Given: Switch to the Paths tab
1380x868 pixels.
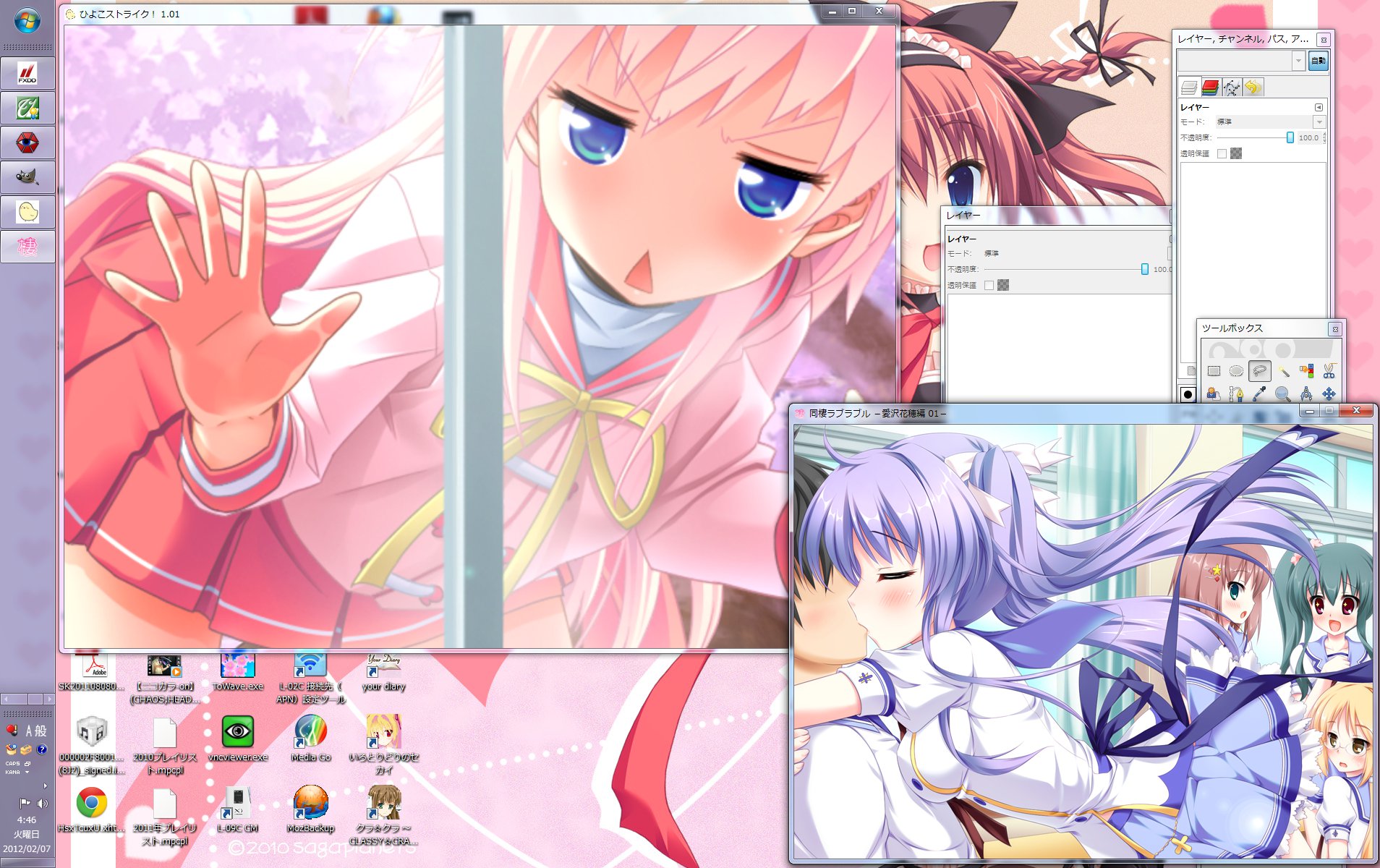Looking at the screenshot, I should 1231,88.
